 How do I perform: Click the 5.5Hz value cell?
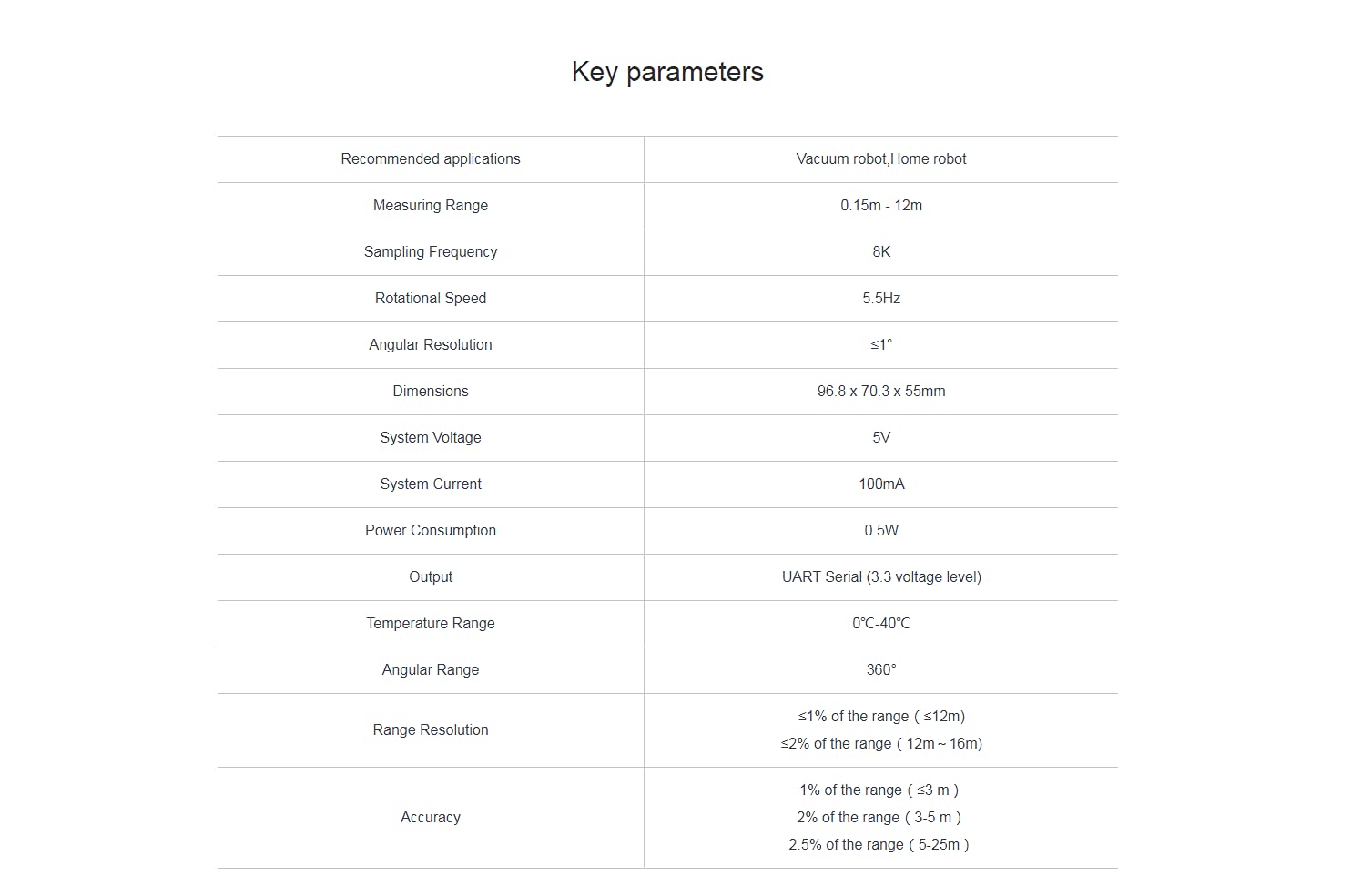[x=881, y=298]
